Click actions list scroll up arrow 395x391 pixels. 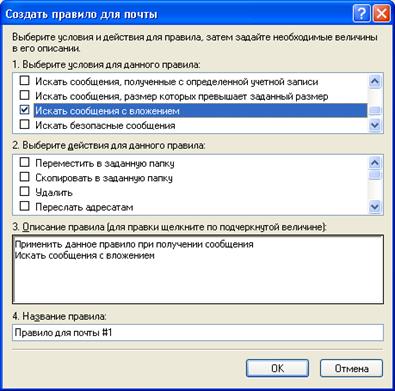pos(375,163)
